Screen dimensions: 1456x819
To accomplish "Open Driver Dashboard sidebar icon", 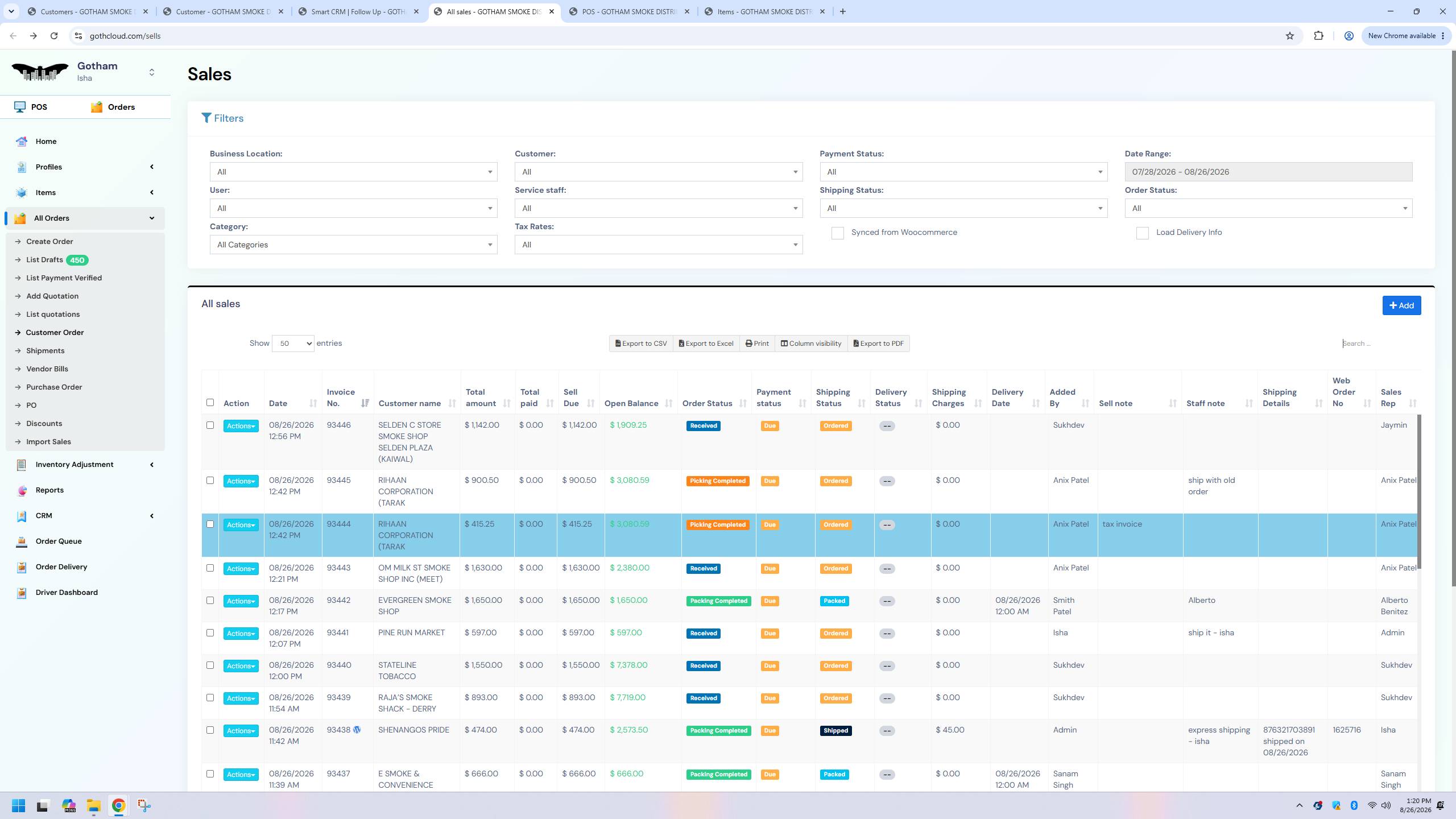I will coord(22,593).
